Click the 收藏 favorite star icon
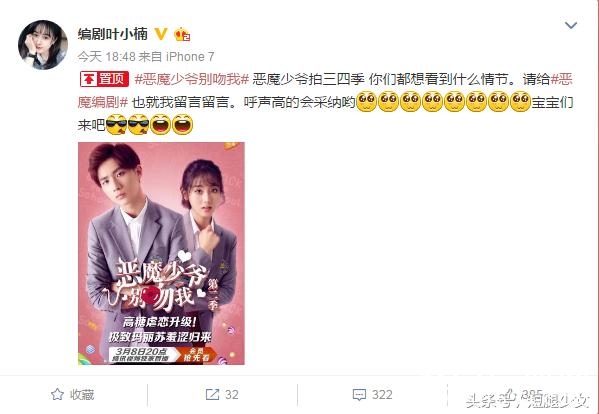599x414 pixels. pyautogui.click(x=57, y=395)
